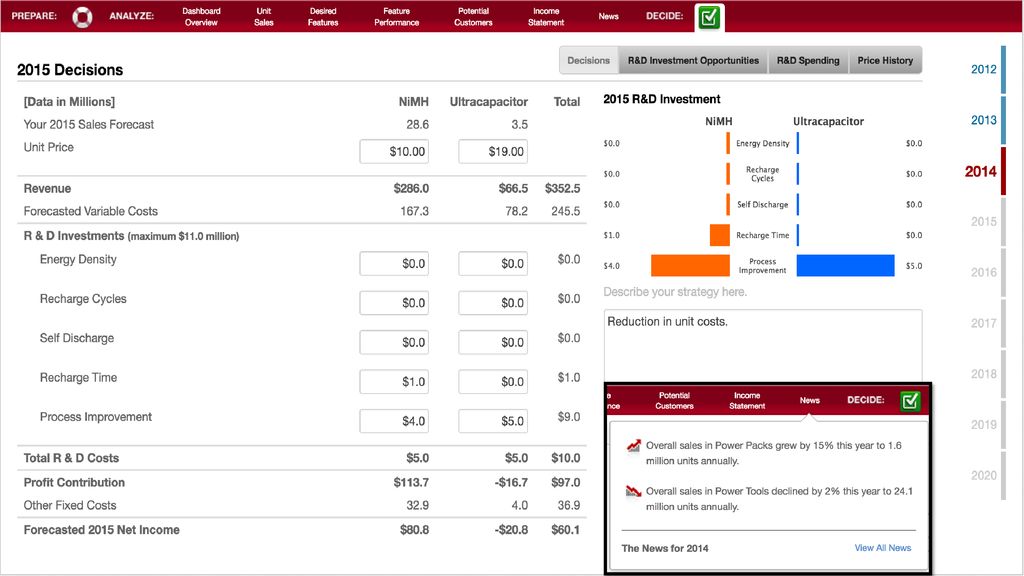
Task: Select year 2013 in timeline
Action: coord(984,120)
